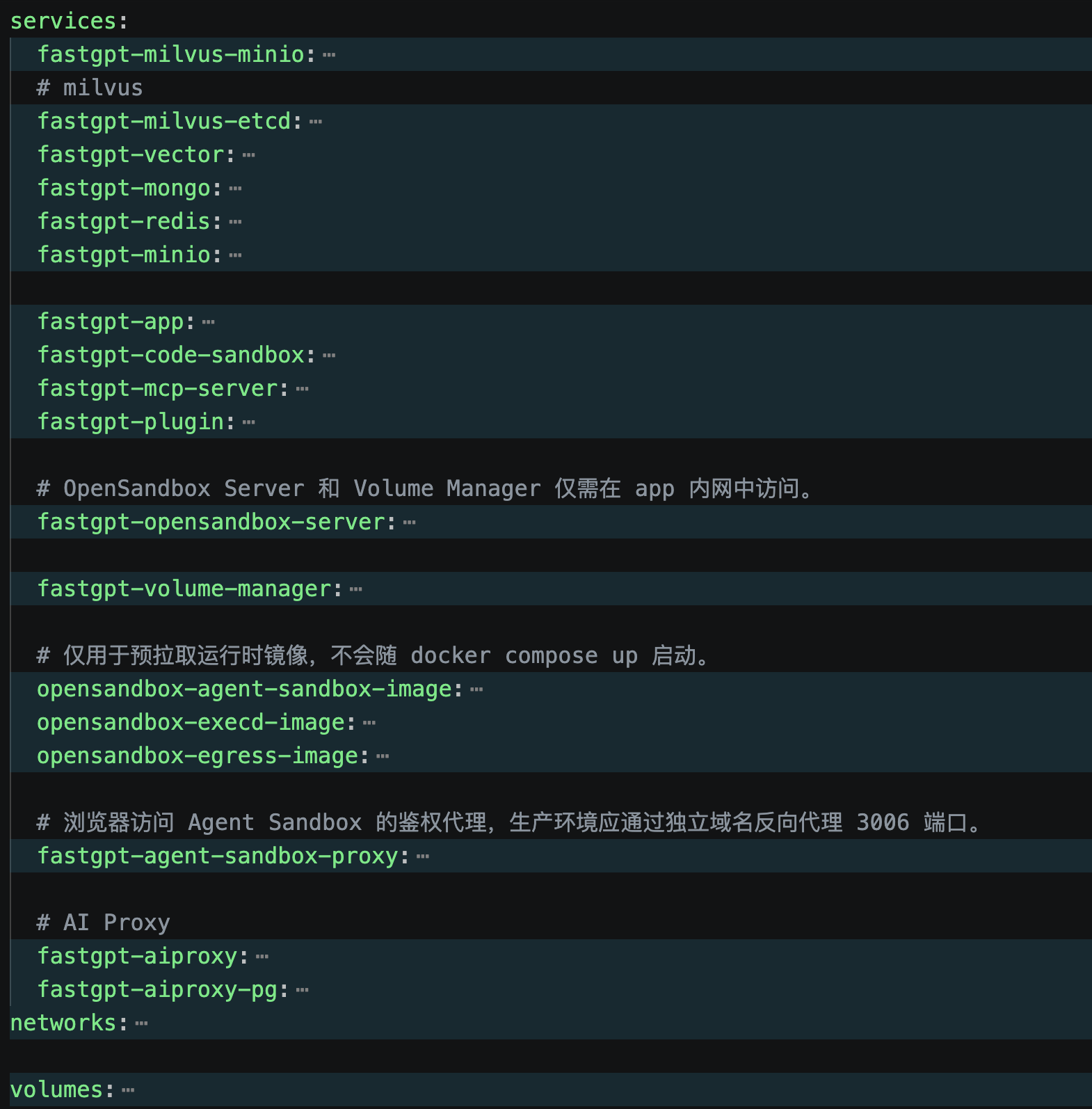Expand the volumes section fold ellipsis
Image resolution: width=1092 pixels, height=1109 pixels.
pyautogui.click(x=128, y=1090)
